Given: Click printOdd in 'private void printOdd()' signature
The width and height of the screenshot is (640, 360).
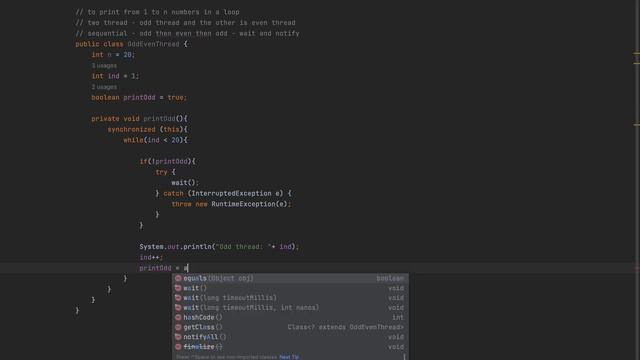Looking at the screenshot, I should point(159,119).
